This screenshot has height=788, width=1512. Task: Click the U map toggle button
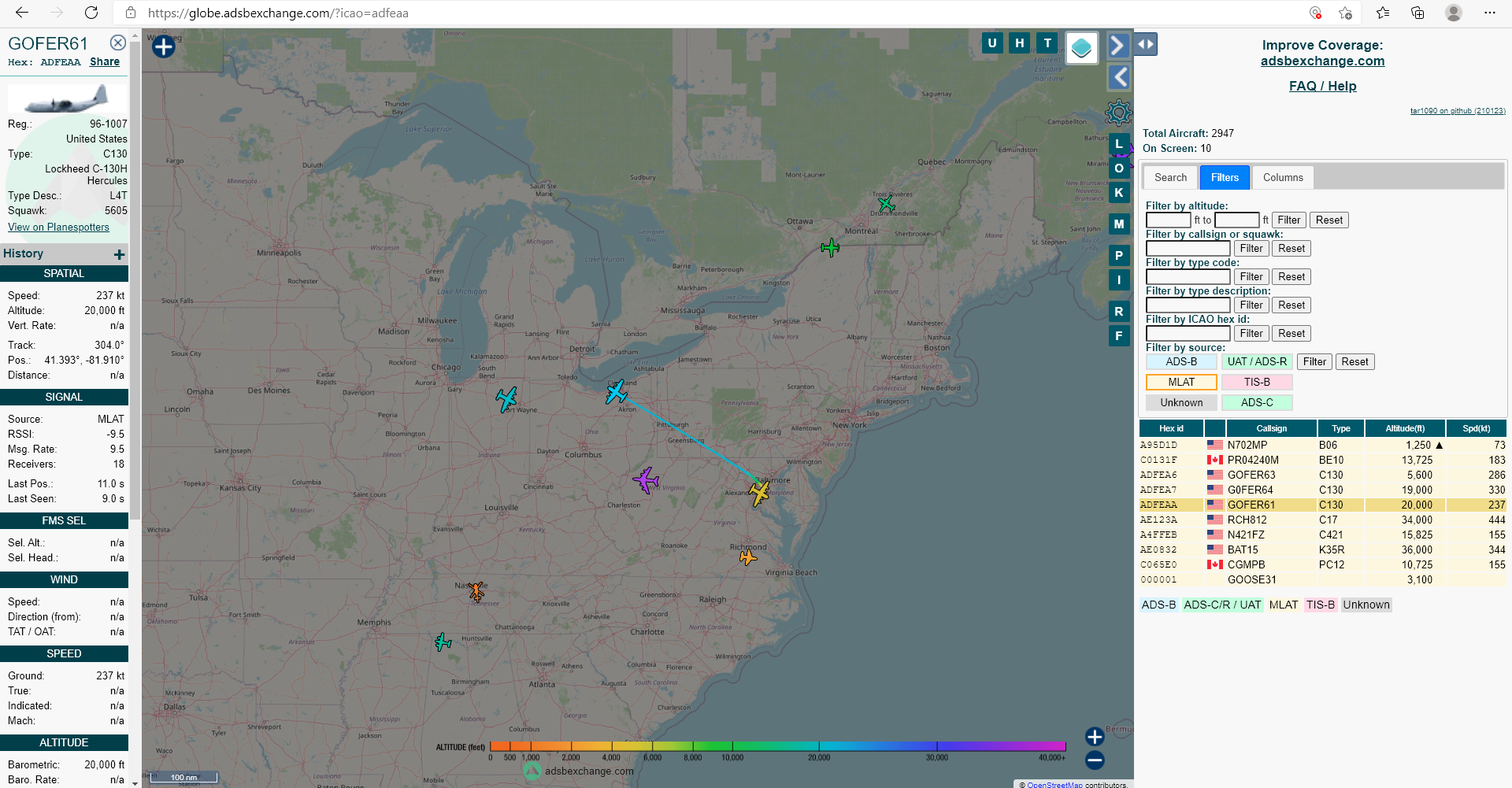[992, 43]
